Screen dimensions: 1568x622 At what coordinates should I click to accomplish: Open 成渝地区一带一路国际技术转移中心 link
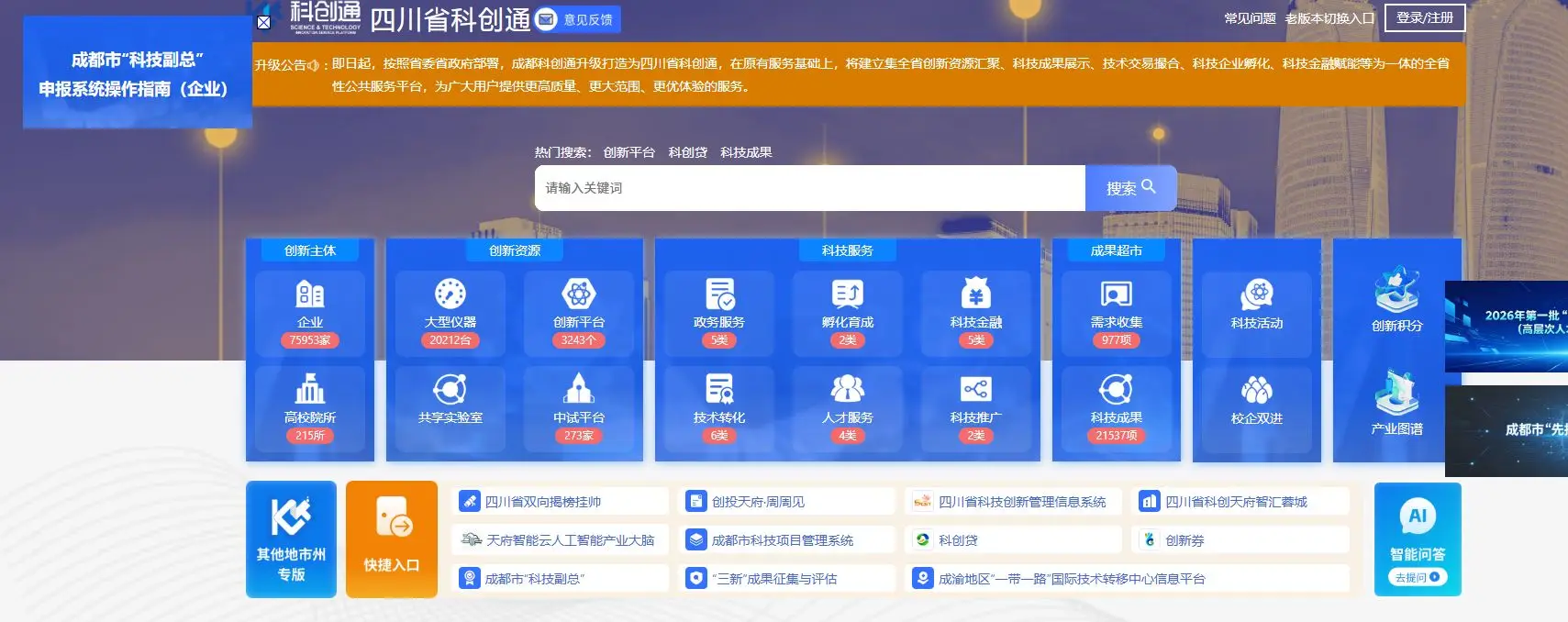[1127, 579]
